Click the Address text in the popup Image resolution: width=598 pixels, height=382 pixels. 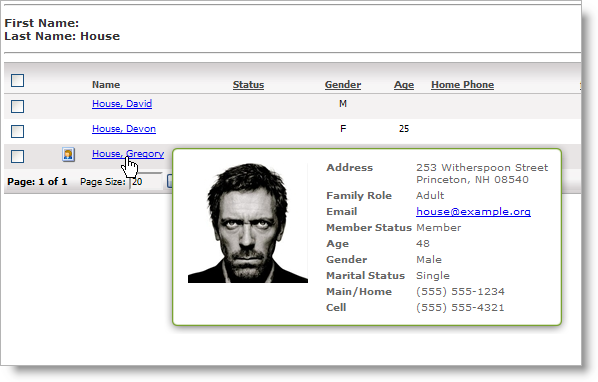(482, 173)
